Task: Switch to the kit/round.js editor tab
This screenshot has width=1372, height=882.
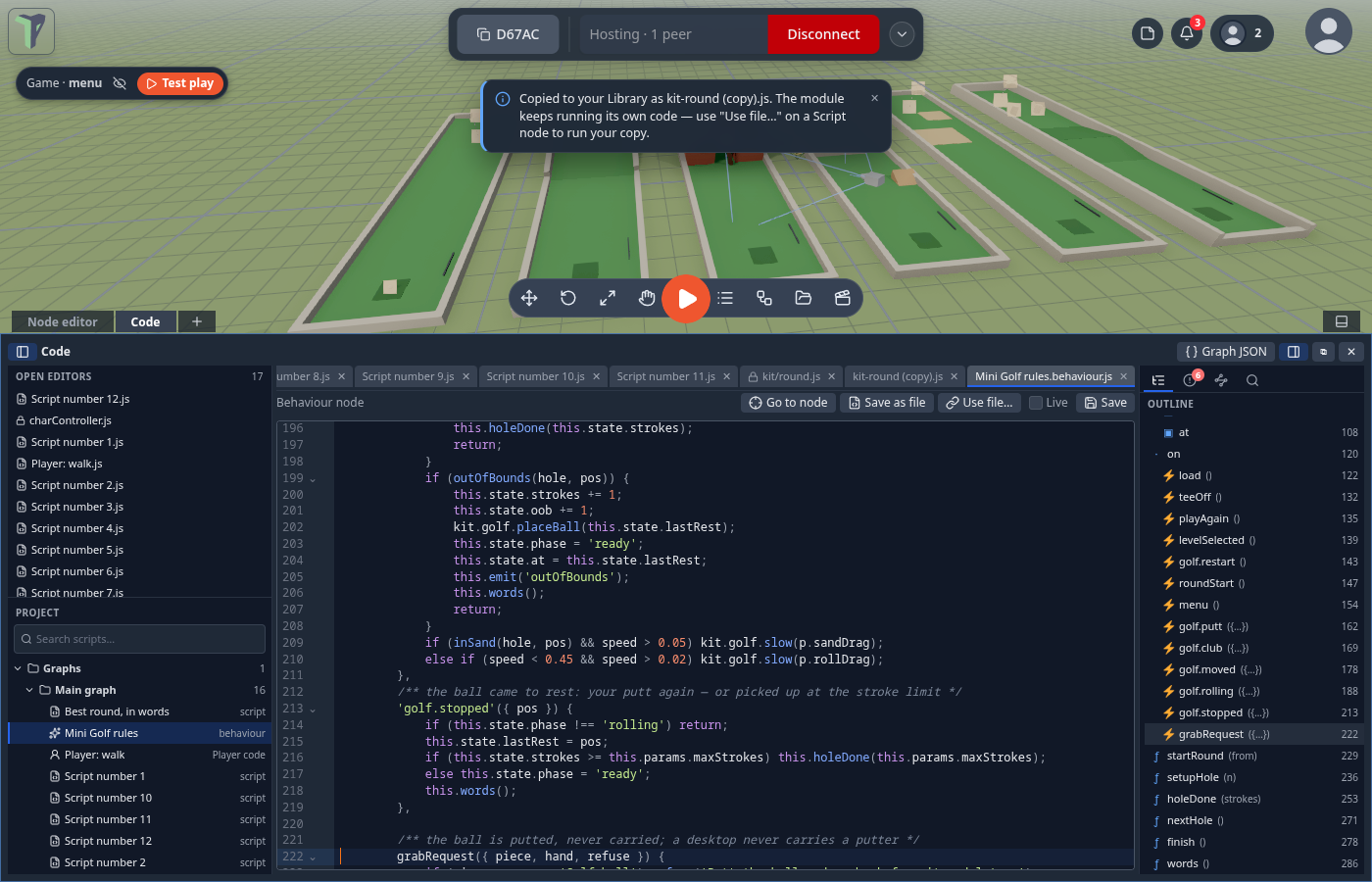Action: [x=791, y=376]
